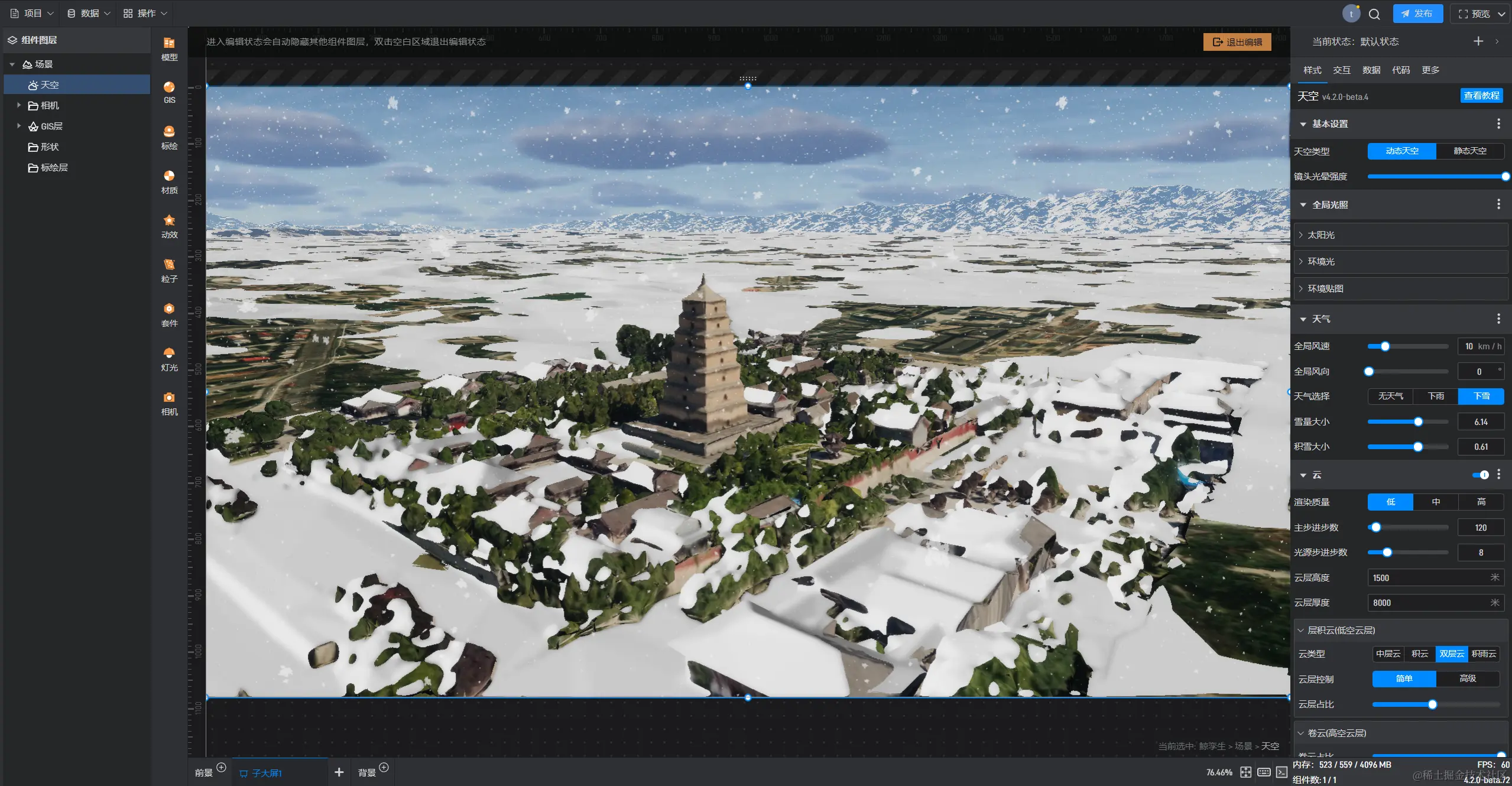Image resolution: width=1512 pixels, height=786 pixels.
Task: Expand the 相机 tree node
Action: coord(19,105)
